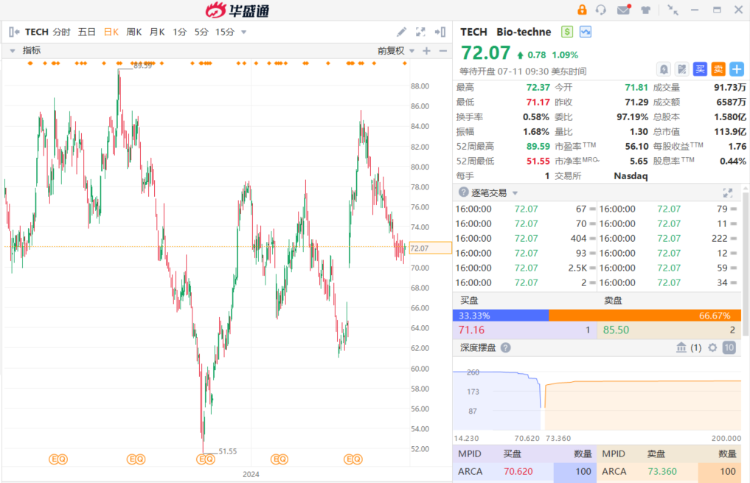Image resolution: width=750 pixels, height=483 pixels.
Task: Click ask price 85.50
Action: [x=616, y=330]
